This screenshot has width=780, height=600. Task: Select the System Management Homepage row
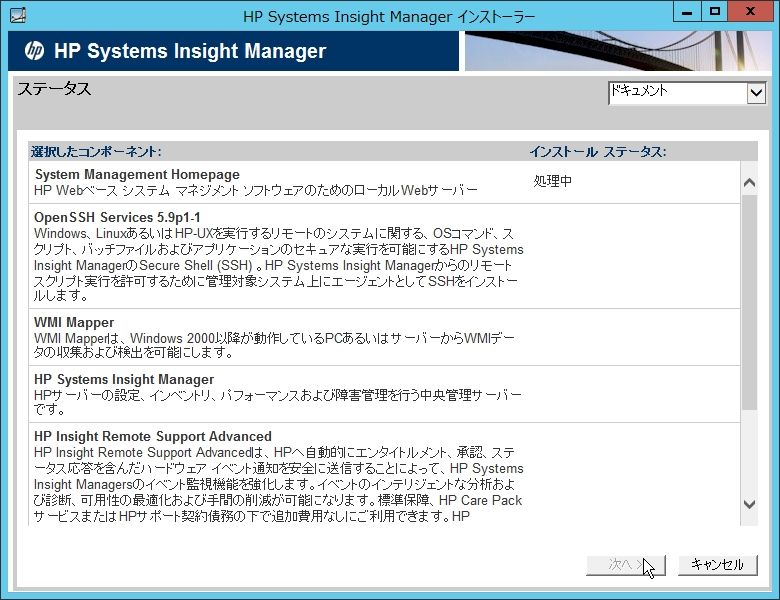coord(384,182)
